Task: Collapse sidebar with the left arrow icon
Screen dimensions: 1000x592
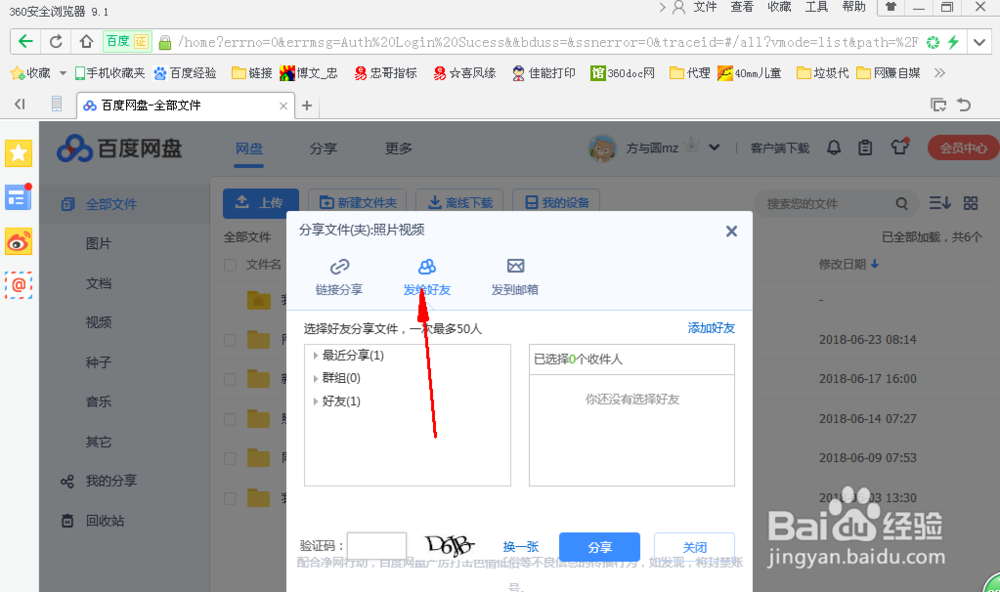Action: 20,104
